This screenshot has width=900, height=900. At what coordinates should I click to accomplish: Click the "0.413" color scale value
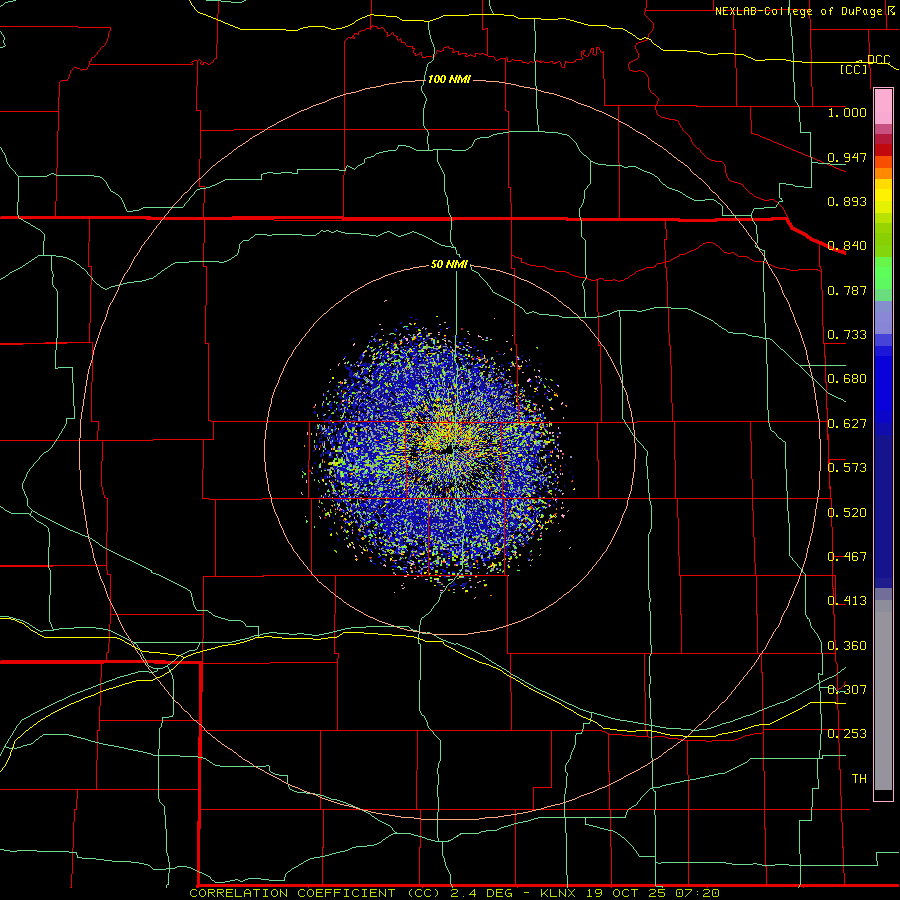tap(847, 601)
